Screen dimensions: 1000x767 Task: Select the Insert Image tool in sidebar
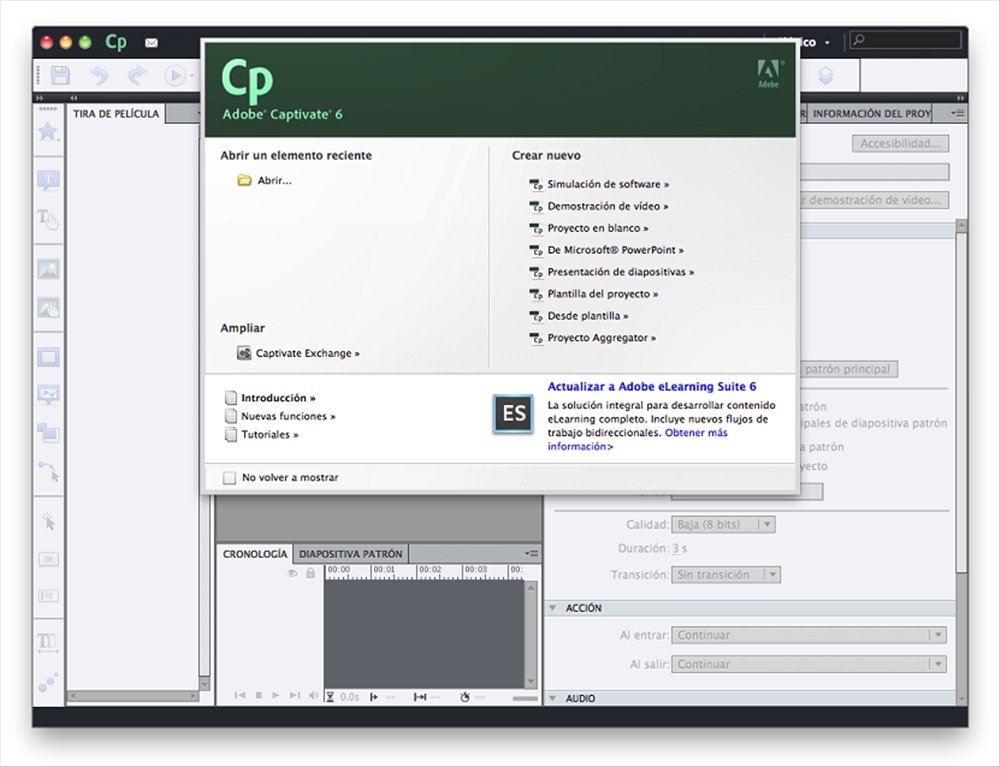pos(48,268)
